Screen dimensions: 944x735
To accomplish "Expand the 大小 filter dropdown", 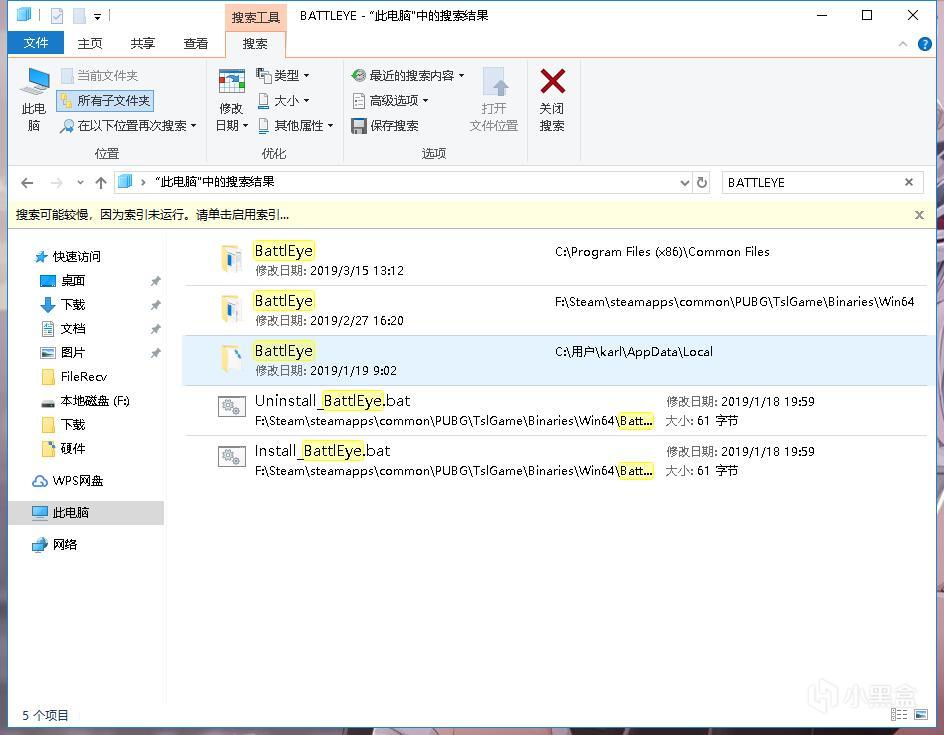I will [x=284, y=101].
